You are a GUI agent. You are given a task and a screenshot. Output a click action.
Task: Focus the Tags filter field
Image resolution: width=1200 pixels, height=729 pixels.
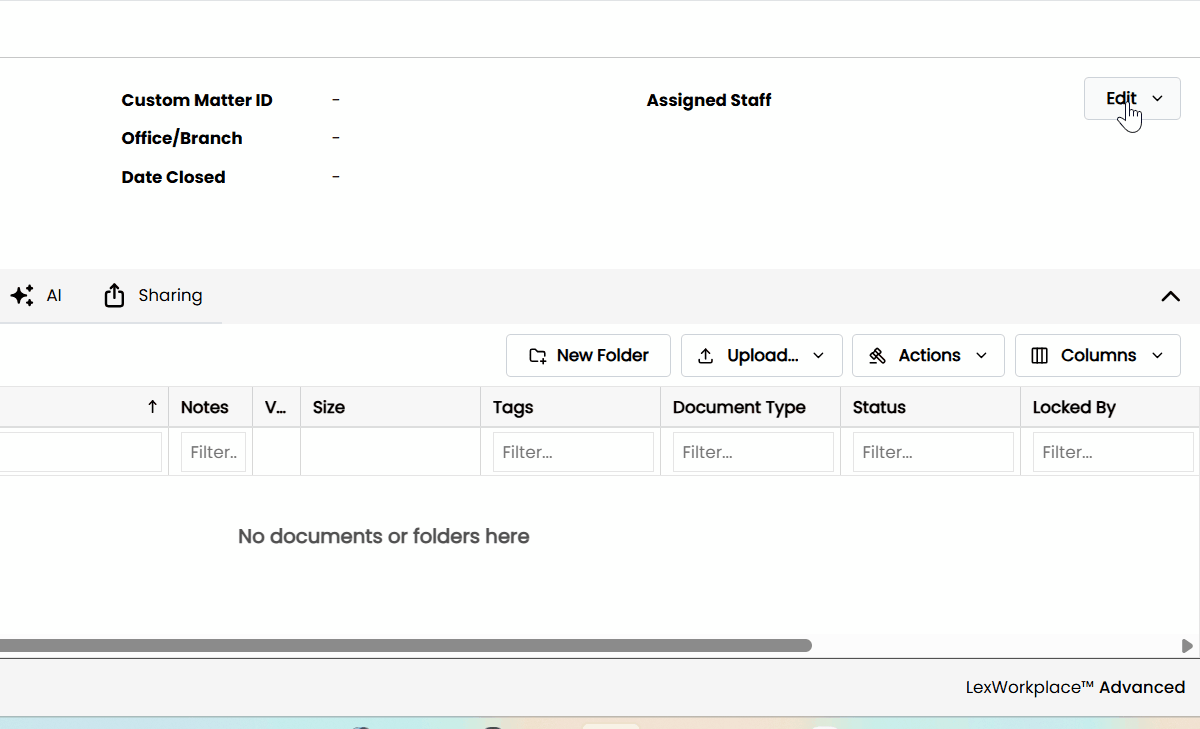tap(573, 452)
